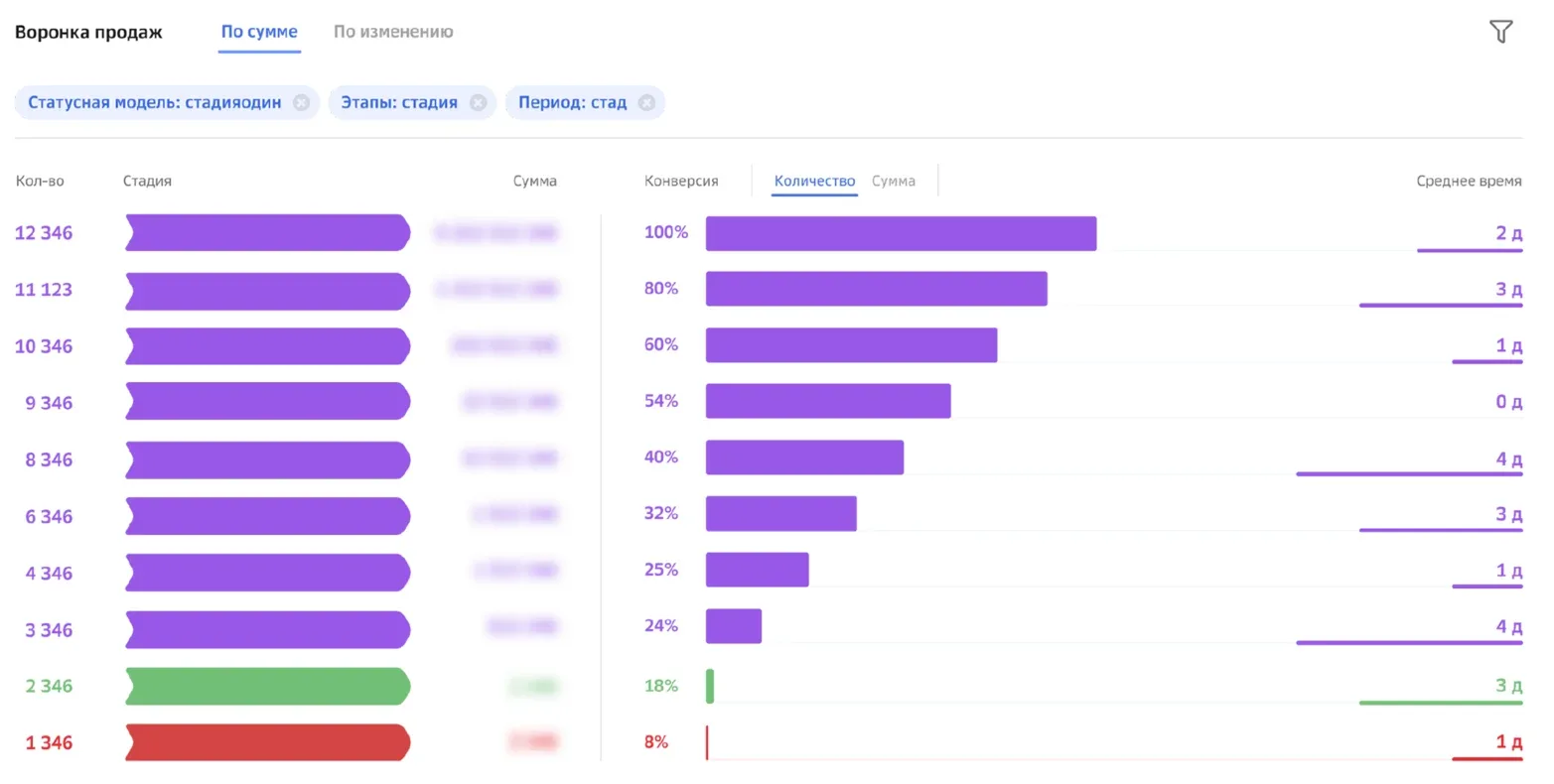Click the red stage bar in the 1 346 row
This screenshot has height=784, width=1554.
click(x=268, y=742)
